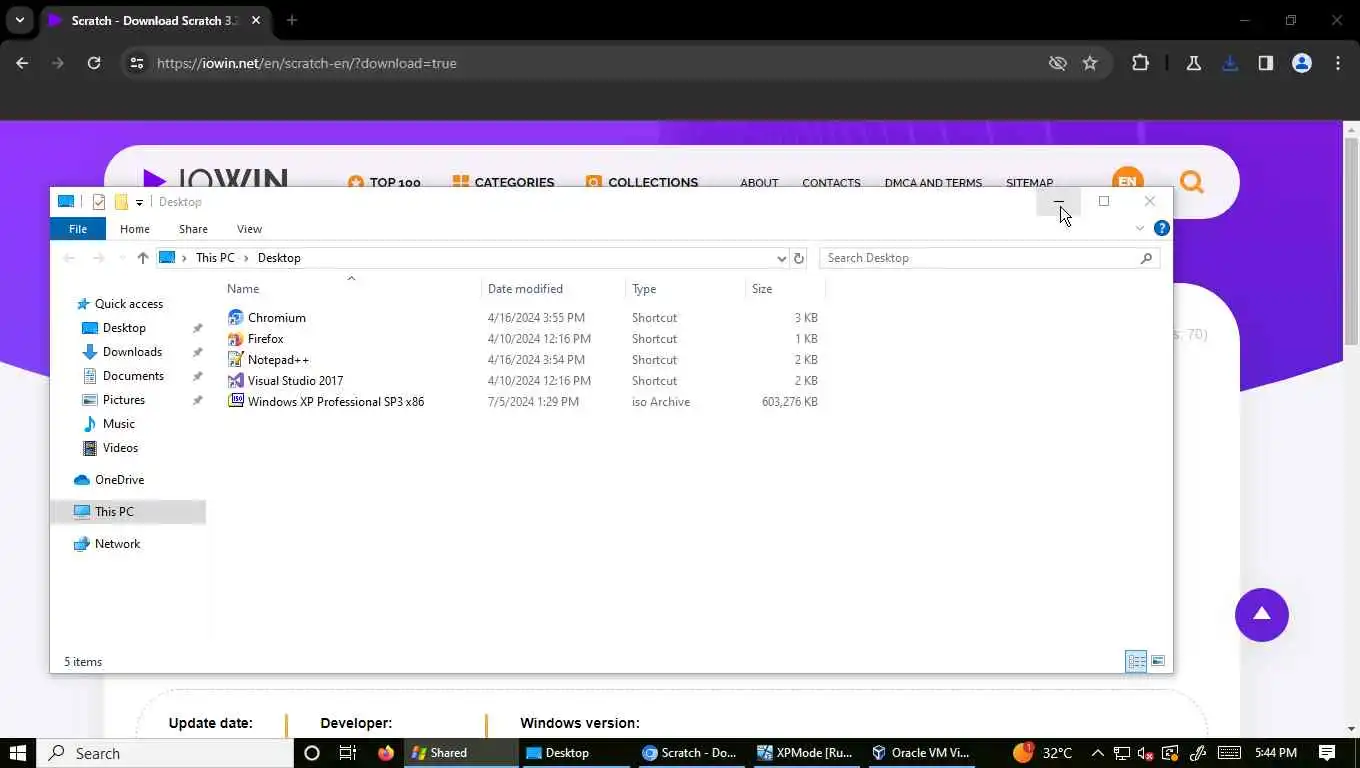Select Windows XP Professional SP3 x86 iso
The height and width of the screenshot is (768, 1360).
tap(336, 402)
